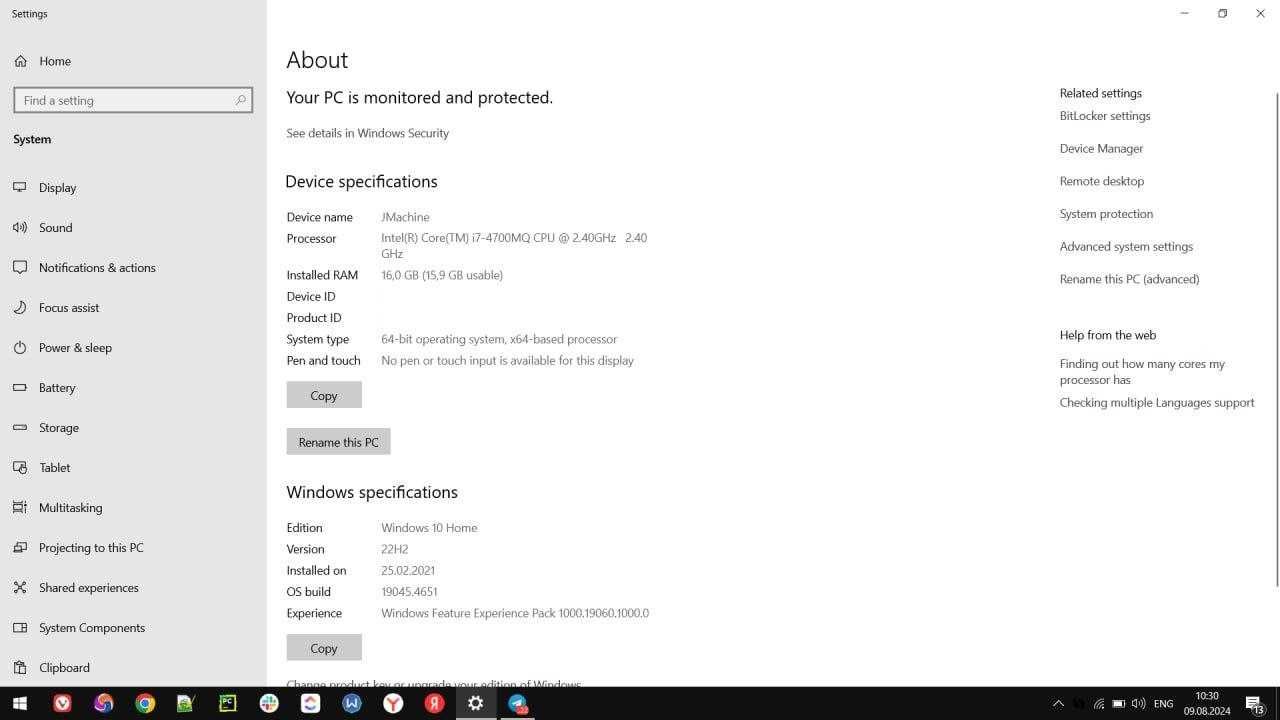Viewport: 1280px width, 720px height.
Task: Click Windows Feature Experience Pack text
Action: [515, 613]
